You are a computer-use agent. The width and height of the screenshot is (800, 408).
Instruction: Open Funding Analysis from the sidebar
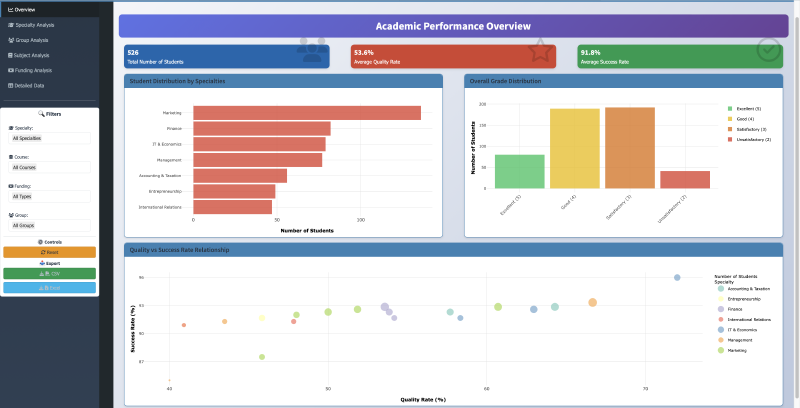coord(49,70)
